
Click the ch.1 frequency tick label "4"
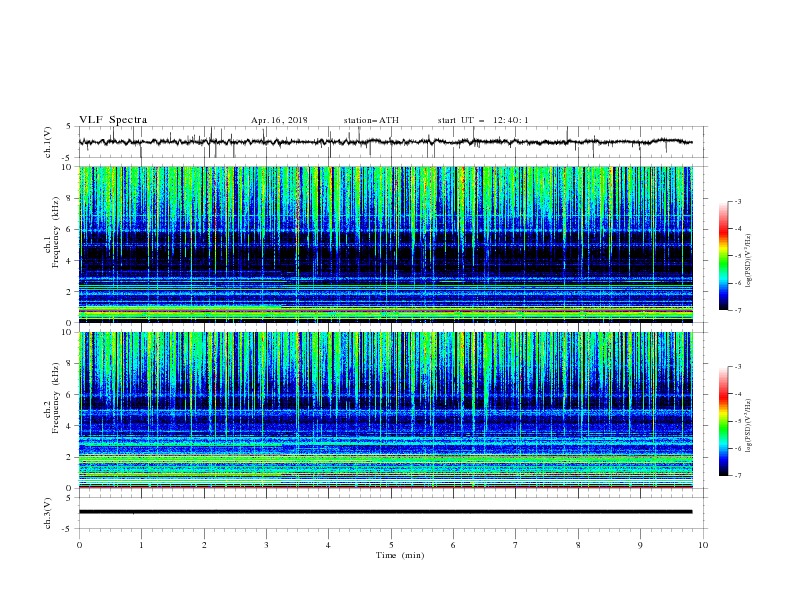point(70,261)
